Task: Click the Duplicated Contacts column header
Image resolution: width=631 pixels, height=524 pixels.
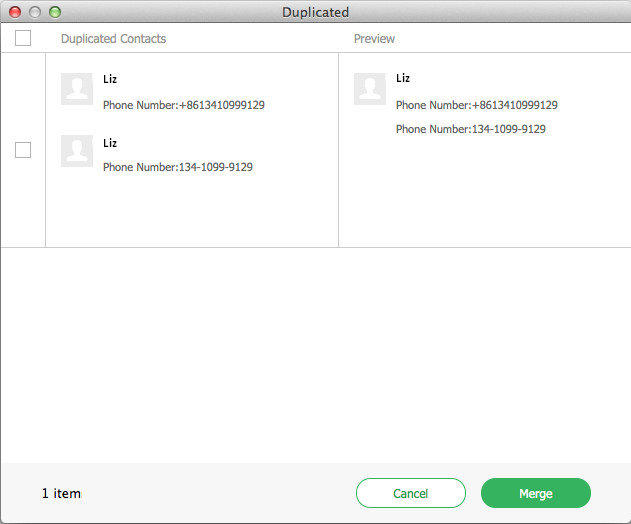Action: tap(113, 39)
